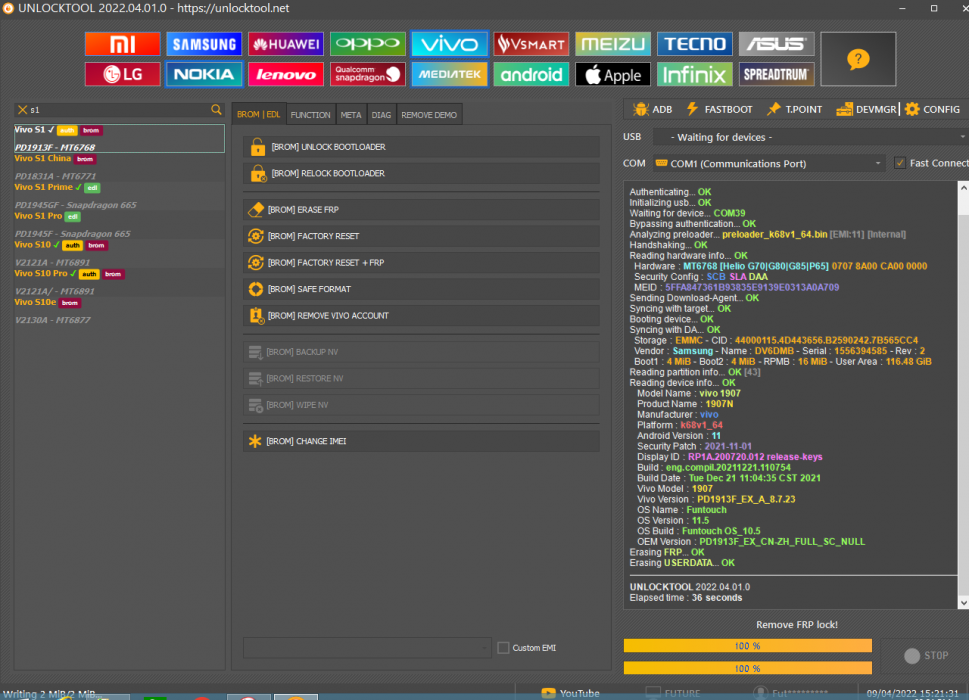Select Vivo S1 PD1913F model
The width and height of the screenshot is (969, 700).
pyautogui.click(x=119, y=138)
